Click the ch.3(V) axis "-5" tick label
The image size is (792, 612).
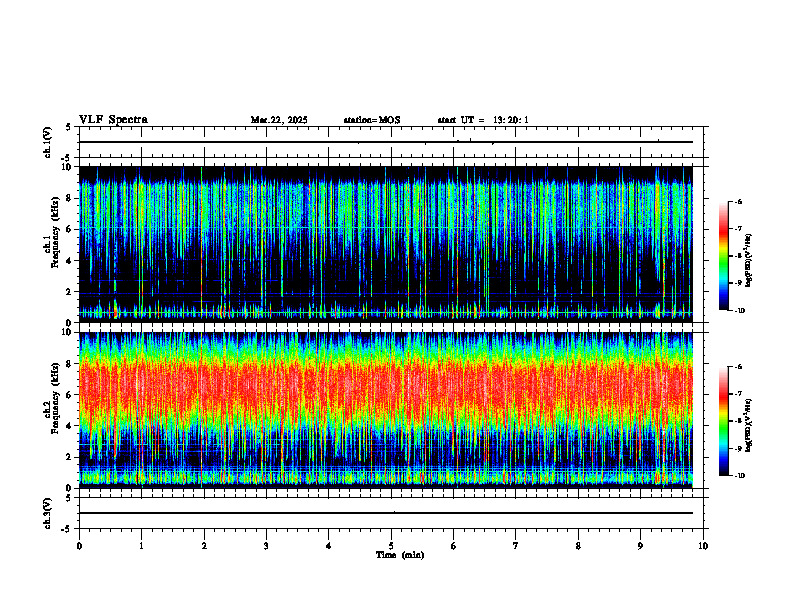point(67,529)
